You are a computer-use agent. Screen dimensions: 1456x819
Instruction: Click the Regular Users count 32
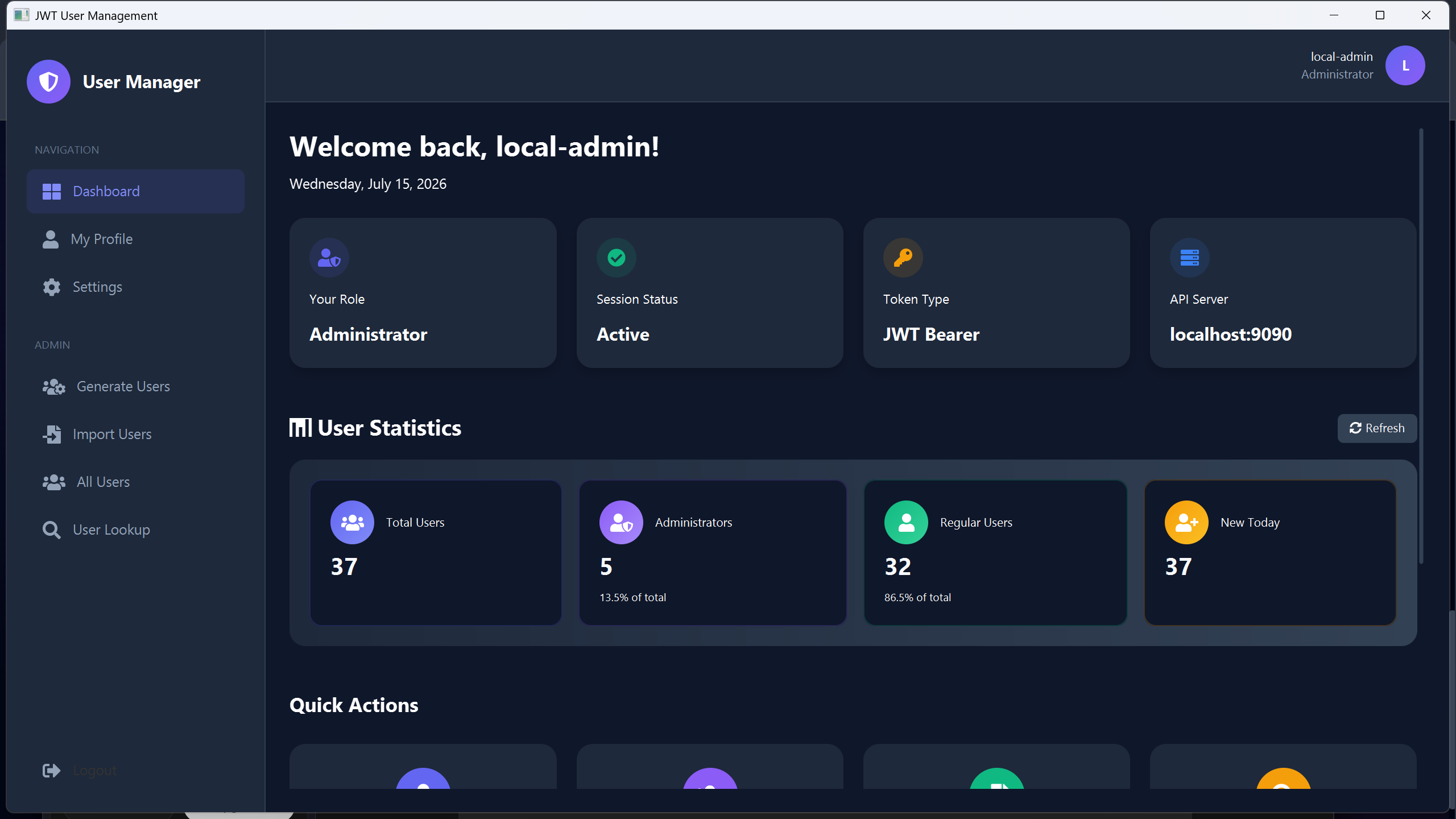point(898,566)
